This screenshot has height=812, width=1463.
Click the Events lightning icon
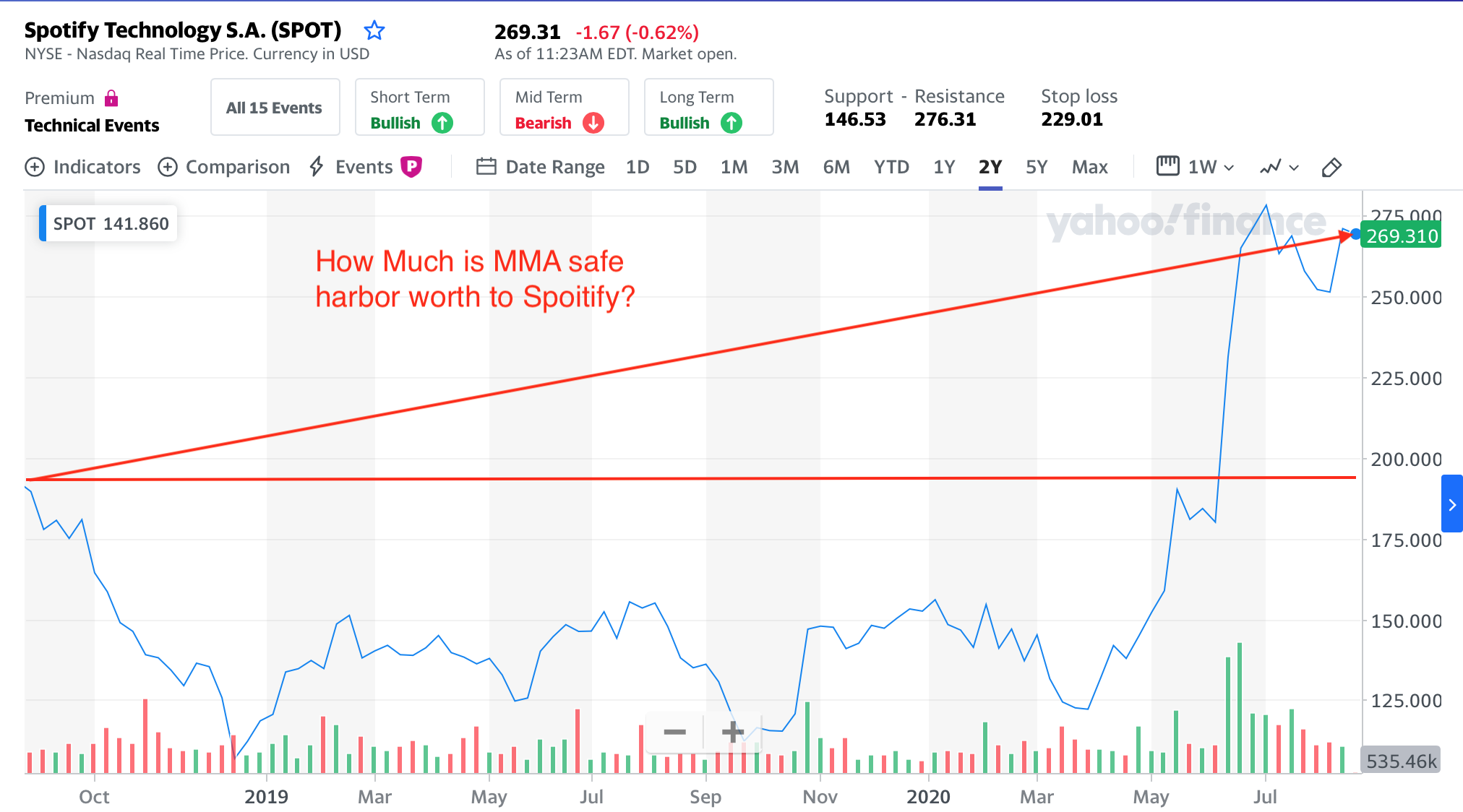[316, 167]
